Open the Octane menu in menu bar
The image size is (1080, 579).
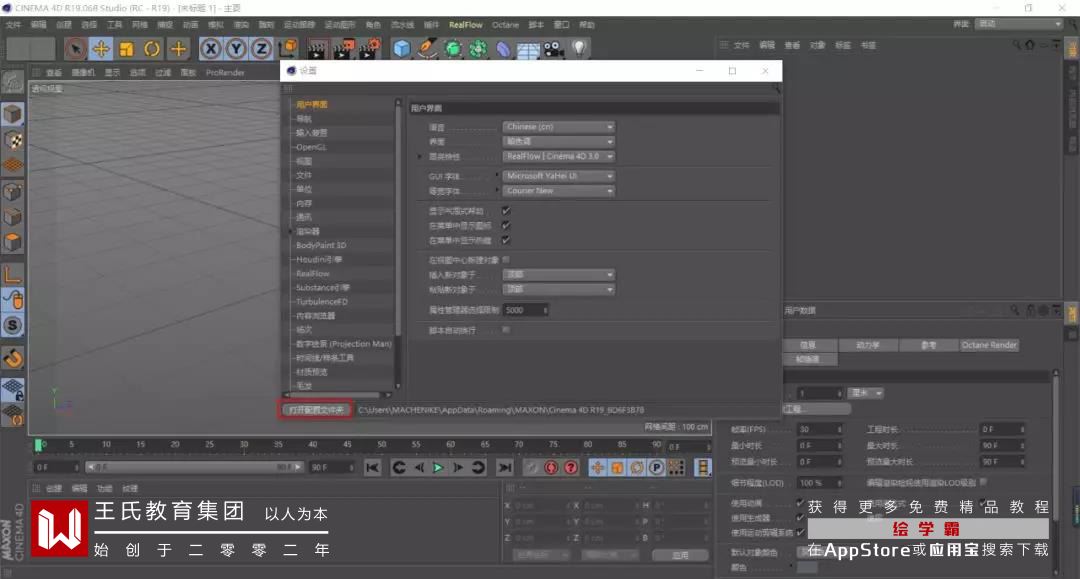(x=505, y=25)
